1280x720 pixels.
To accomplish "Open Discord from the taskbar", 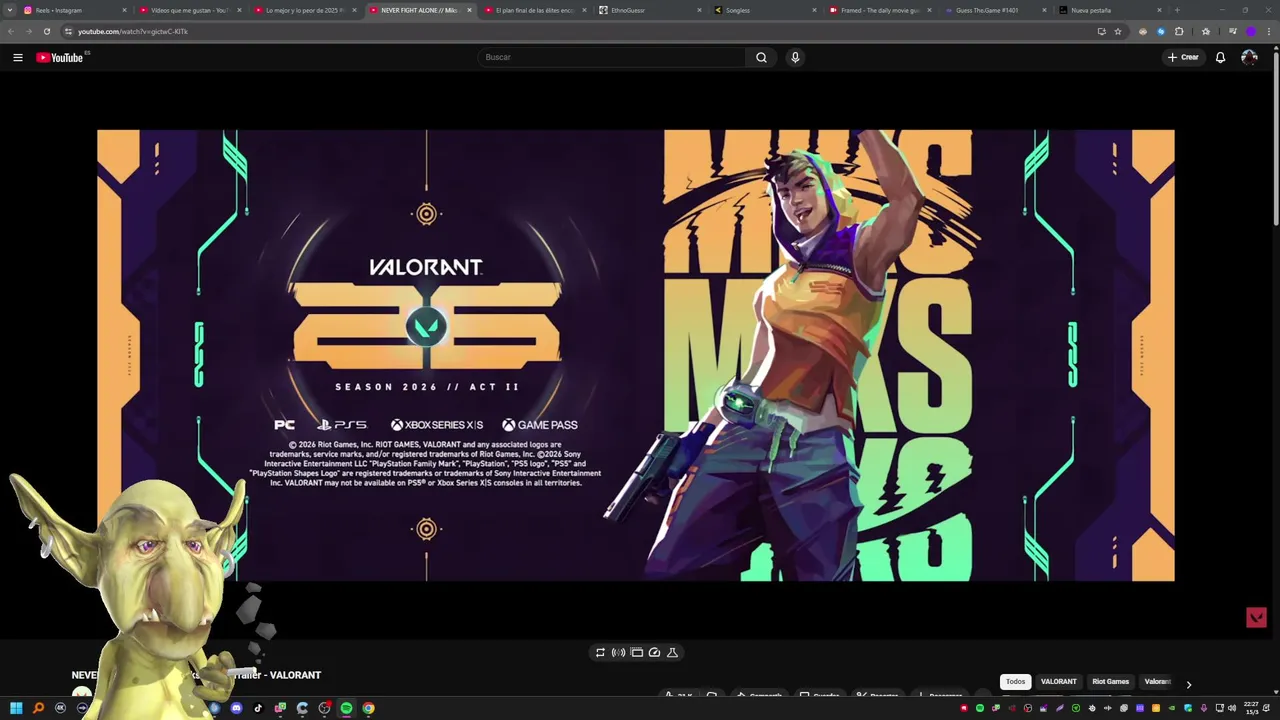I will pyautogui.click(x=236, y=708).
